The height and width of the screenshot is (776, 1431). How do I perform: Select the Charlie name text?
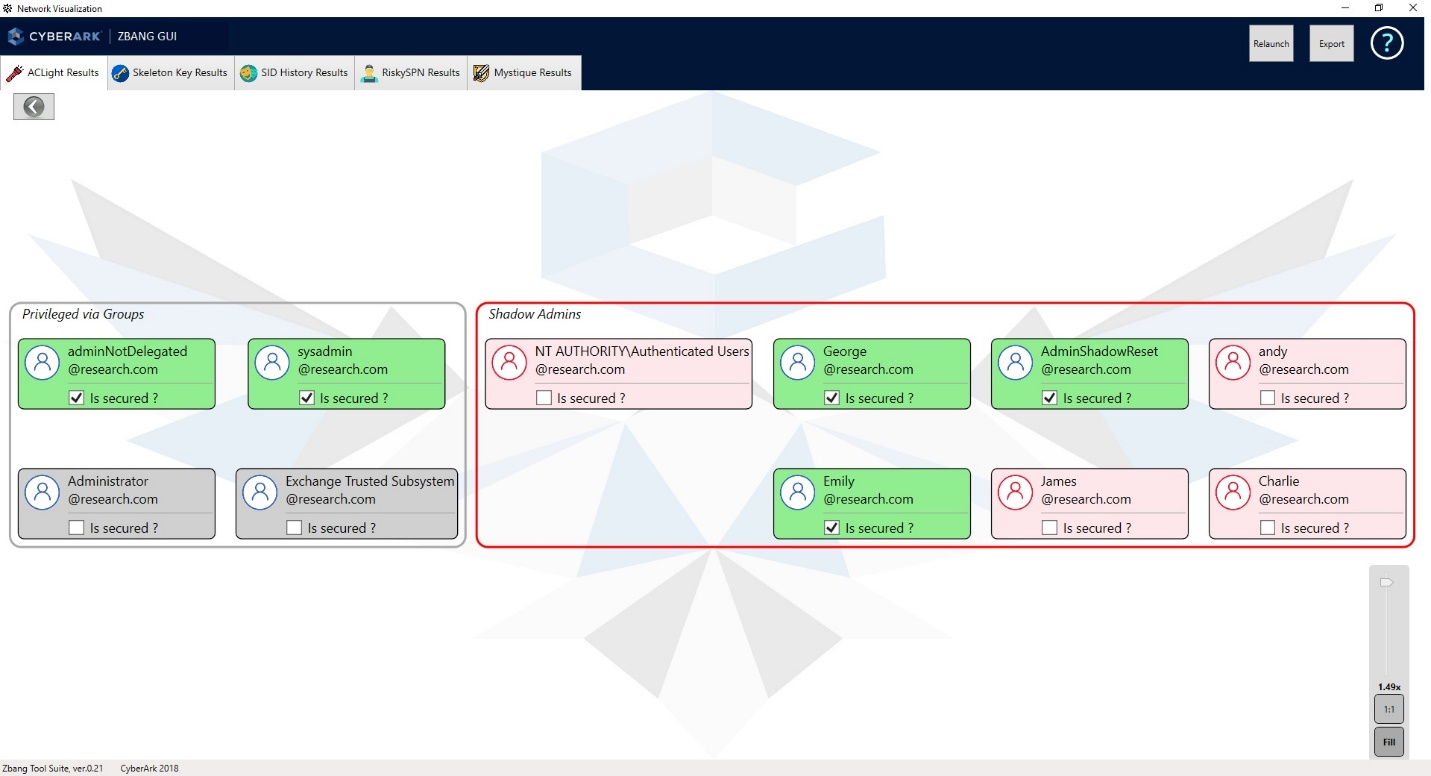[x=1279, y=481]
